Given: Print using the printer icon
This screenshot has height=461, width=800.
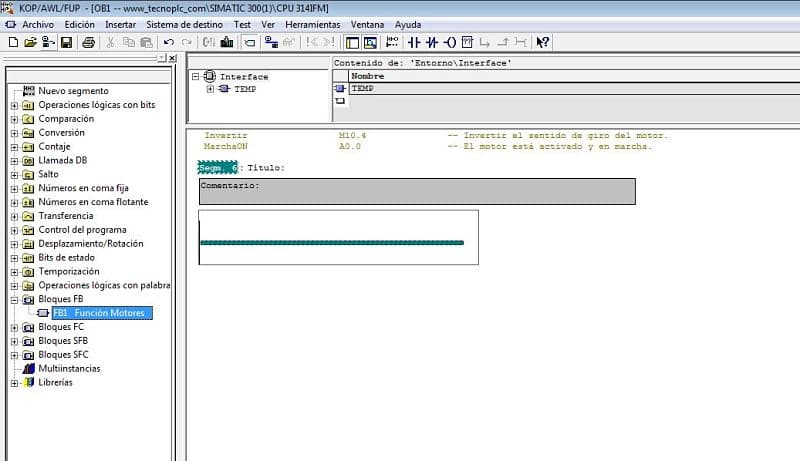Looking at the screenshot, I should coord(88,42).
